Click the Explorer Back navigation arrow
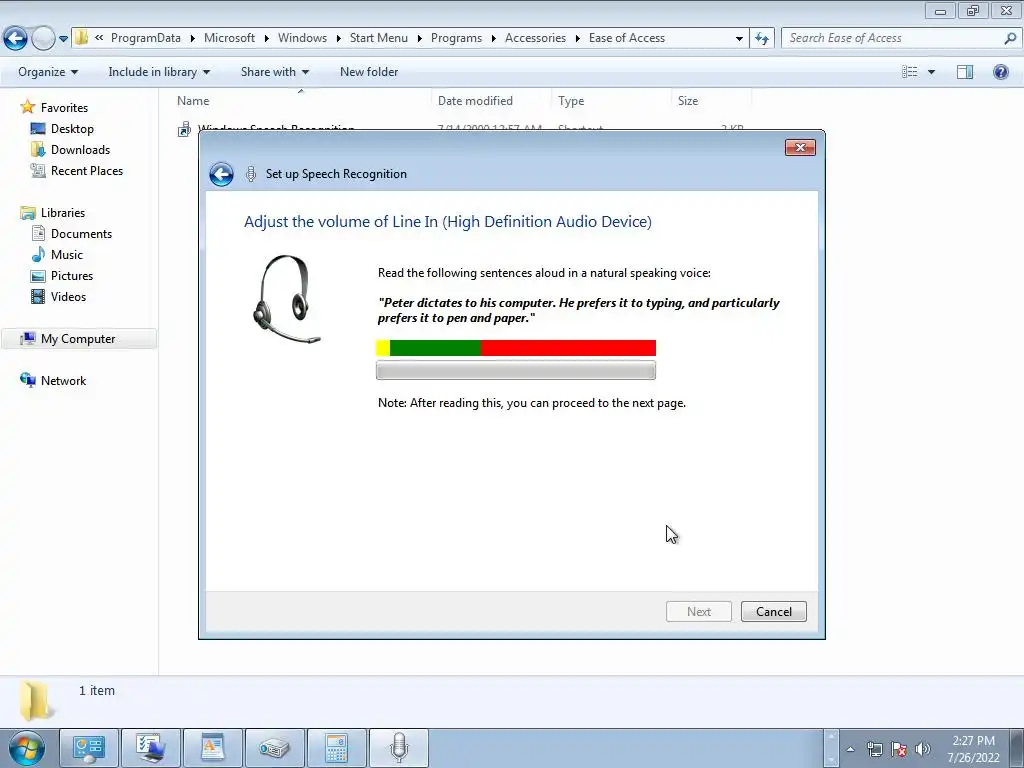Viewport: 1024px width, 768px height. coord(15,39)
